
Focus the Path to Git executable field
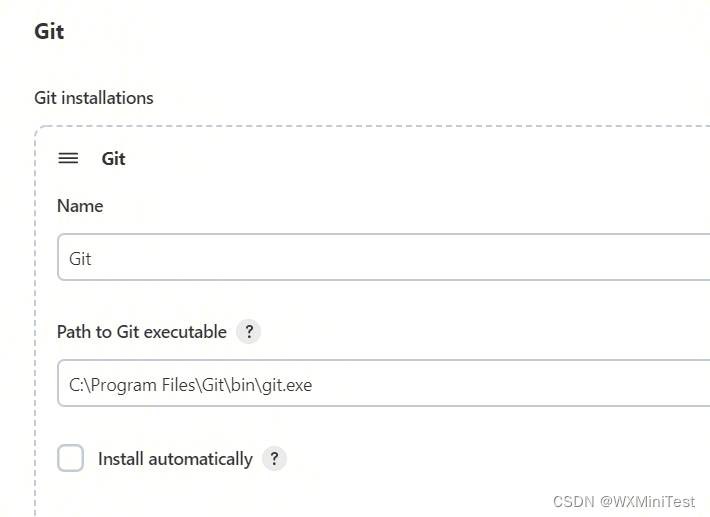coord(383,383)
